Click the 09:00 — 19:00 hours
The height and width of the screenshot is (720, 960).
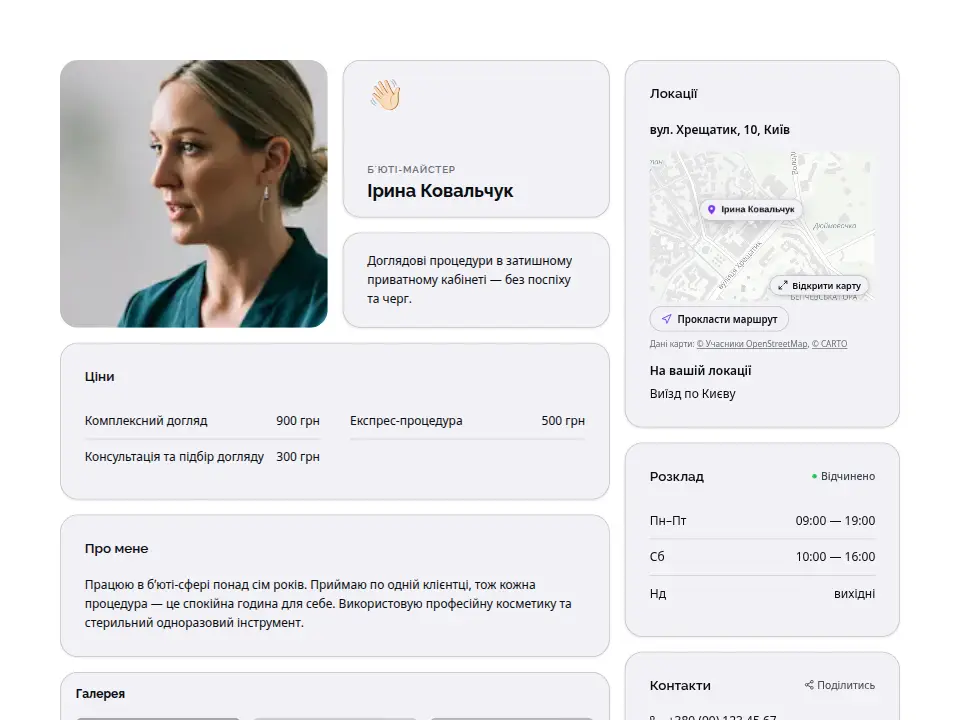835,520
